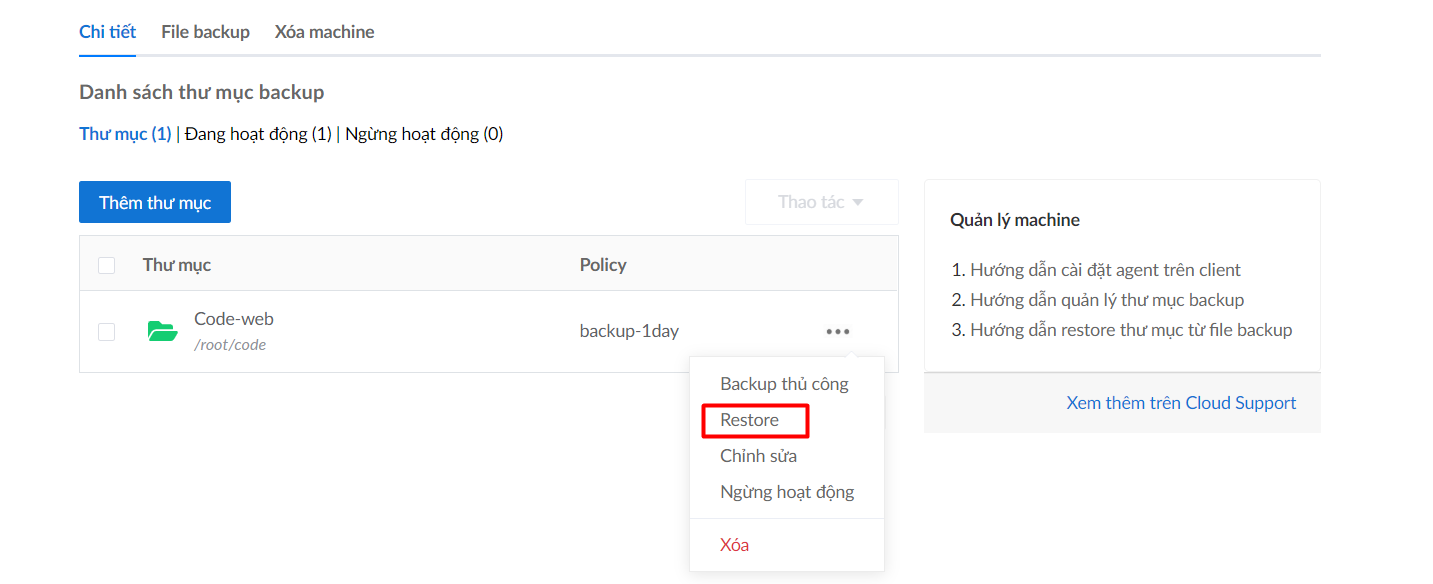Expand the Thao tác dropdown
This screenshot has width=1433, height=584.
(x=821, y=202)
